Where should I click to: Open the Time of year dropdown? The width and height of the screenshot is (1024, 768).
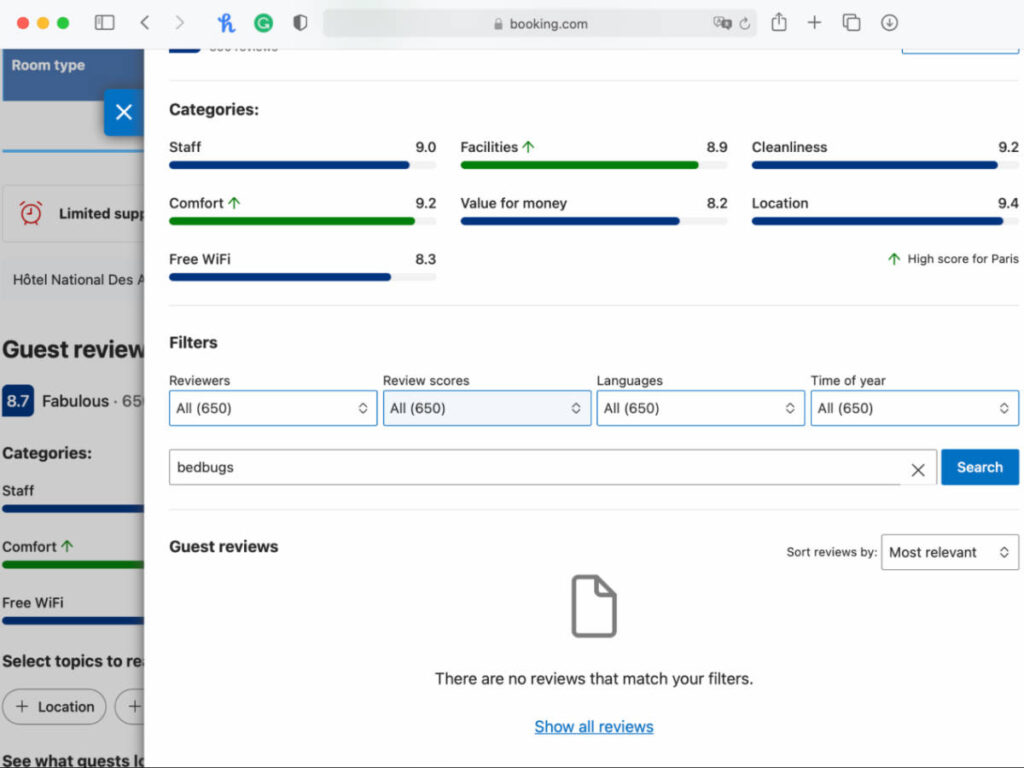pos(914,408)
